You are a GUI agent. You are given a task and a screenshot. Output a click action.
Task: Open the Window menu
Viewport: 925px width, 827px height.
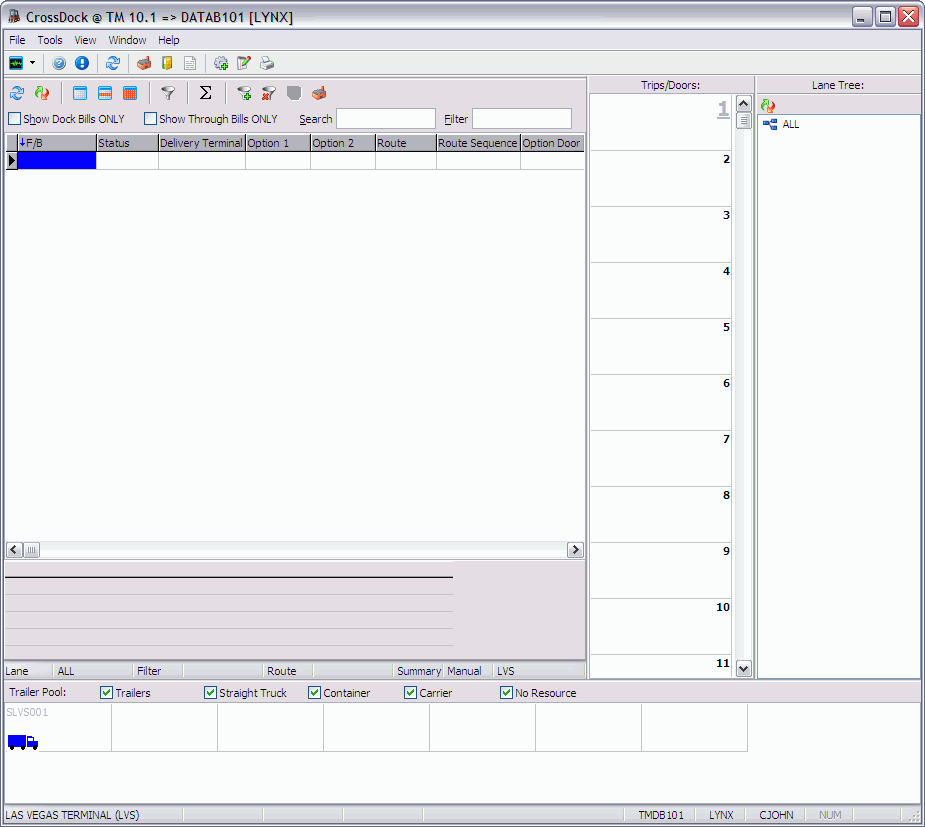(x=127, y=40)
